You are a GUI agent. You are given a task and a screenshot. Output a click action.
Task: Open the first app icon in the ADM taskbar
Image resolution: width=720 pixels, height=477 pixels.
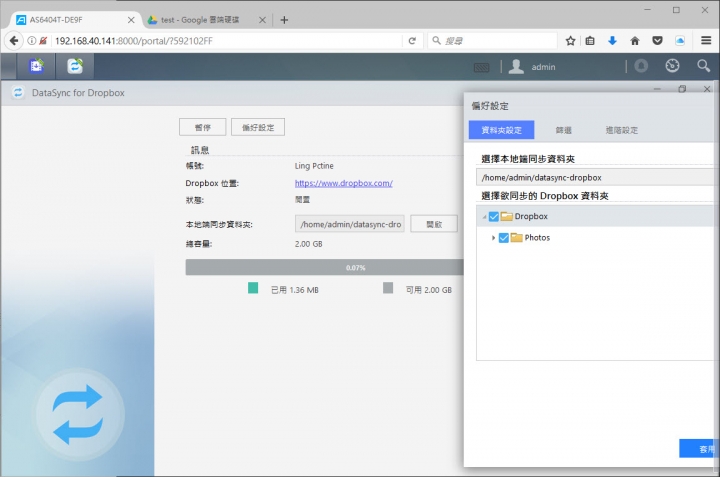[x=36, y=66]
